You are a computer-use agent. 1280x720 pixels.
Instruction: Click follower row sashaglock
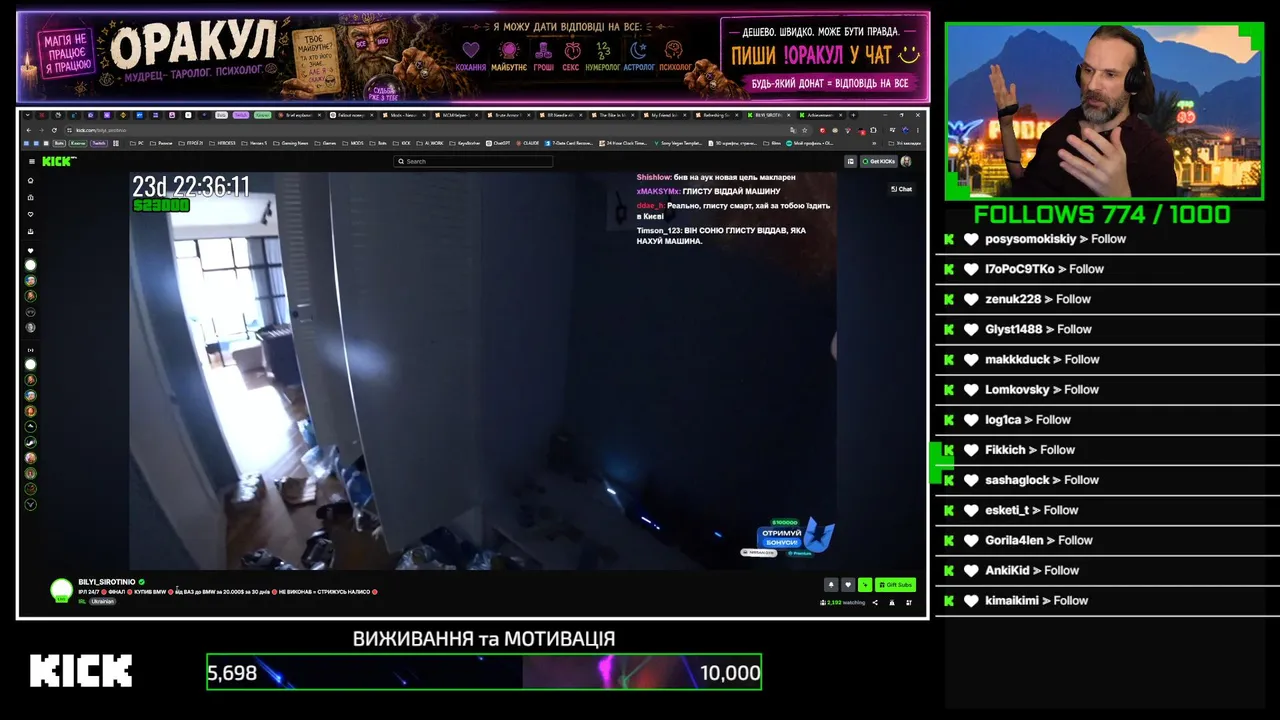(x=1107, y=480)
